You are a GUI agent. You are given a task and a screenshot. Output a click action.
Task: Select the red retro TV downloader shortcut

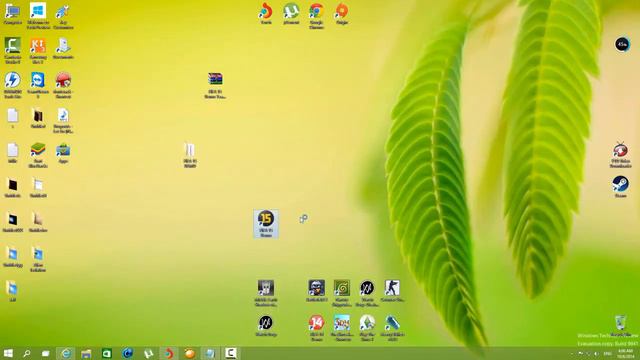(620, 150)
